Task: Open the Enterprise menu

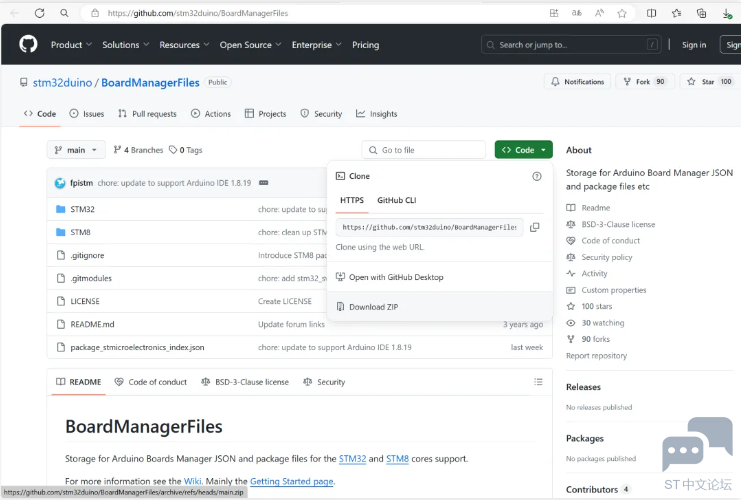Action: (317, 45)
